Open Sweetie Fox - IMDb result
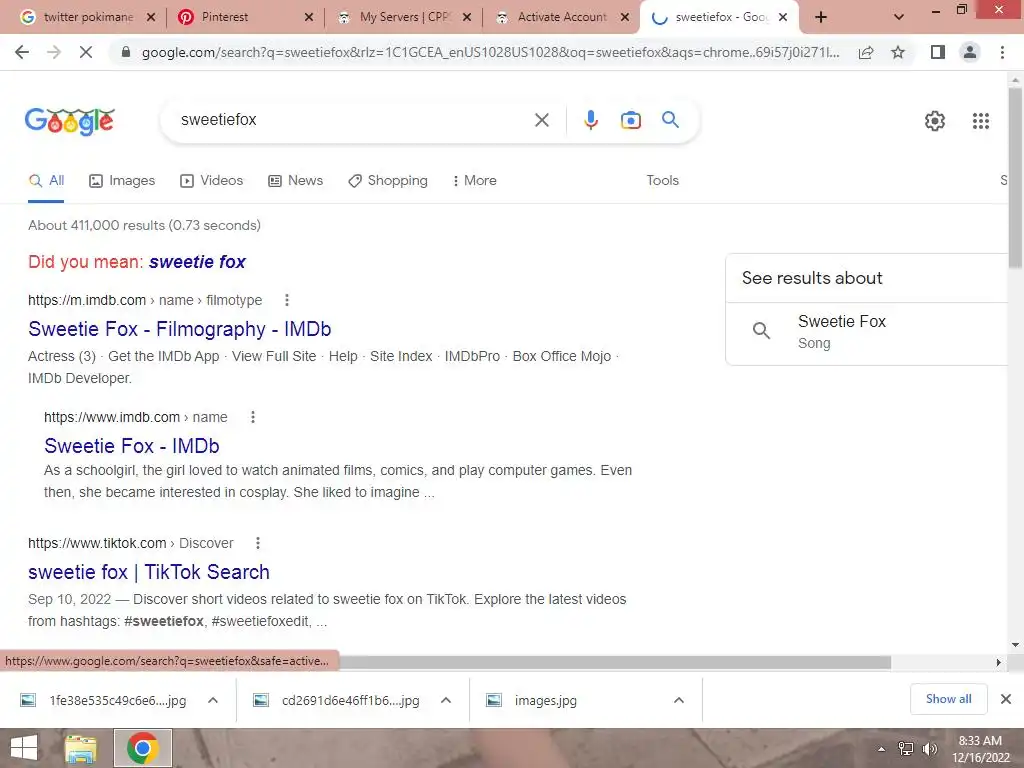Viewport: 1024px width, 768px height. click(131, 445)
